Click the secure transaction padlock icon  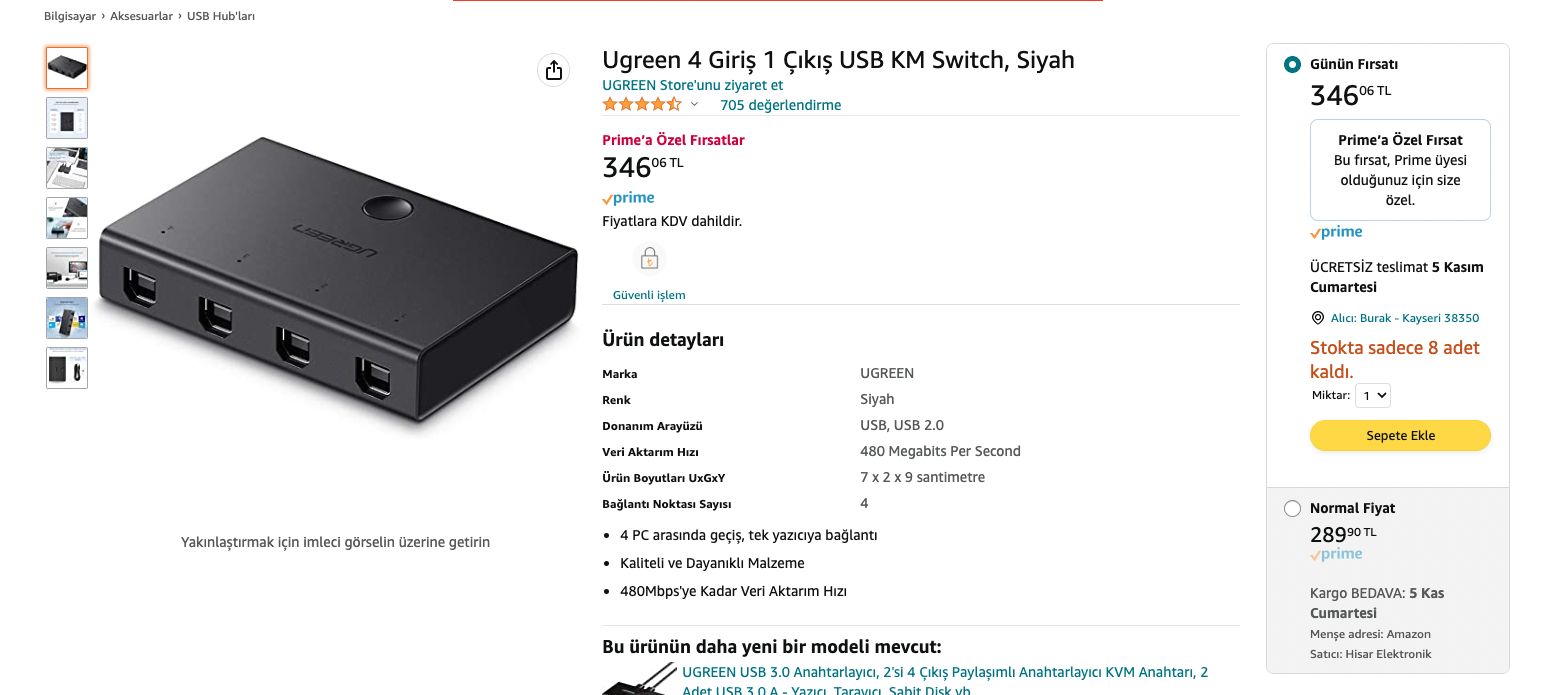649,260
